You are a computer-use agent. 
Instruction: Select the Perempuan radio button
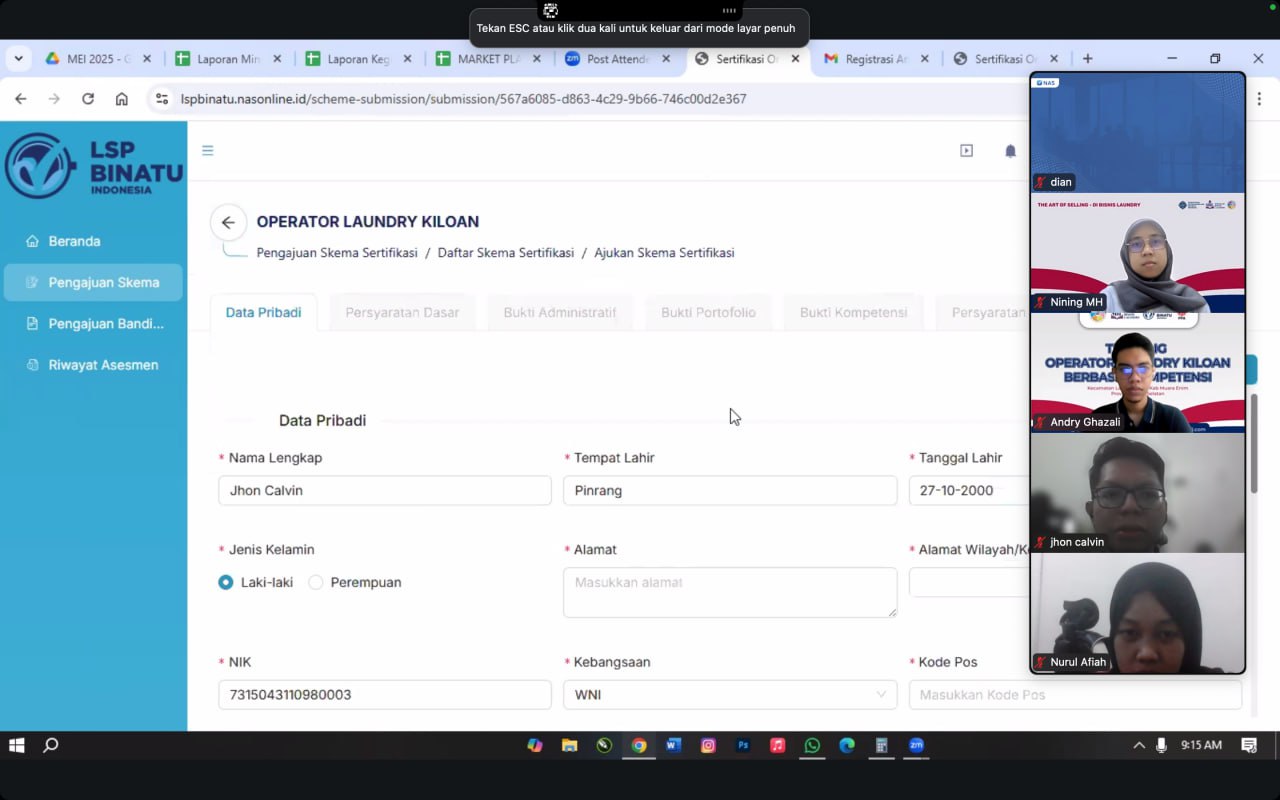coord(316,582)
